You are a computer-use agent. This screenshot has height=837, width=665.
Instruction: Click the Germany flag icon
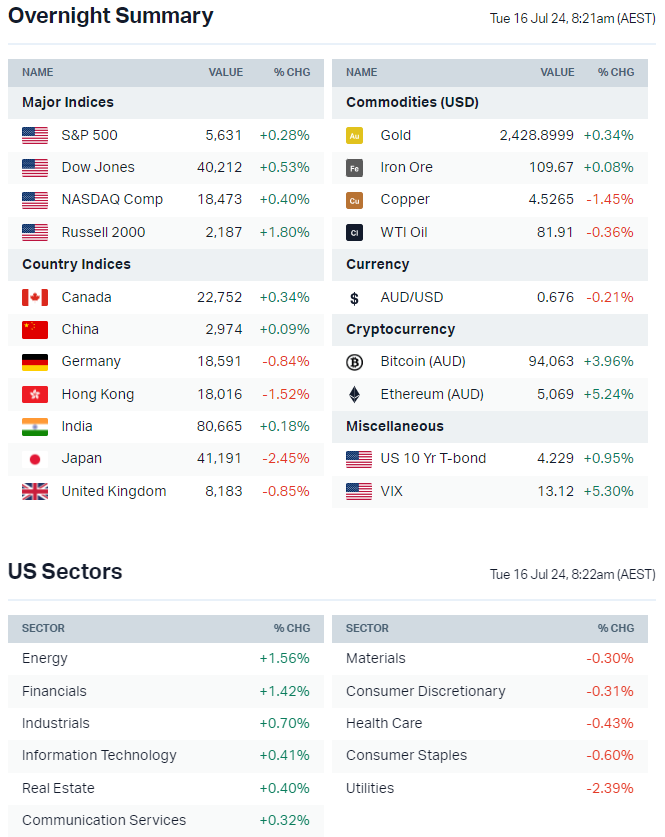click(35, 362)
